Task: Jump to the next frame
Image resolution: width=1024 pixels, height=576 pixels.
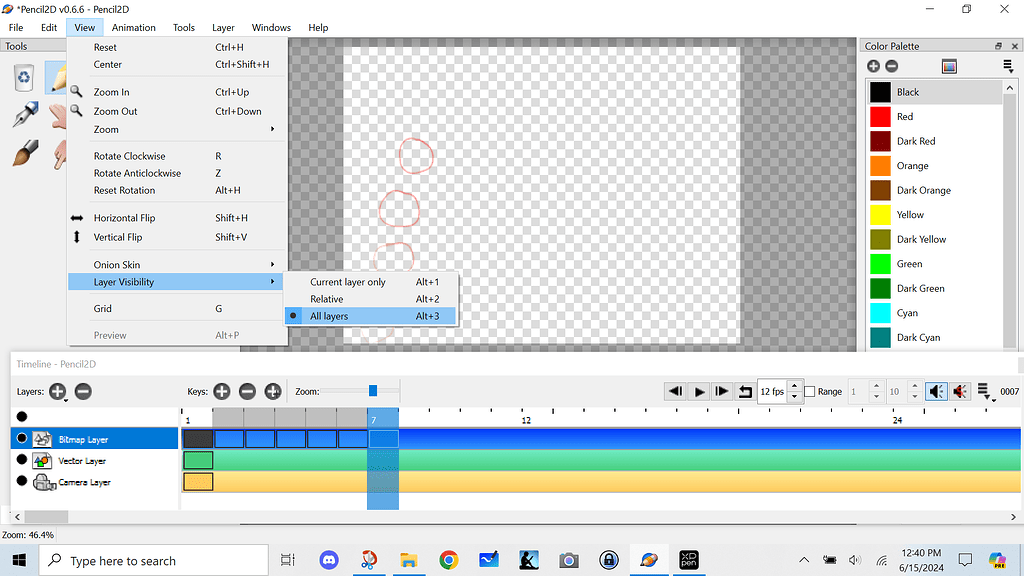Action: [x=722, y=391]
